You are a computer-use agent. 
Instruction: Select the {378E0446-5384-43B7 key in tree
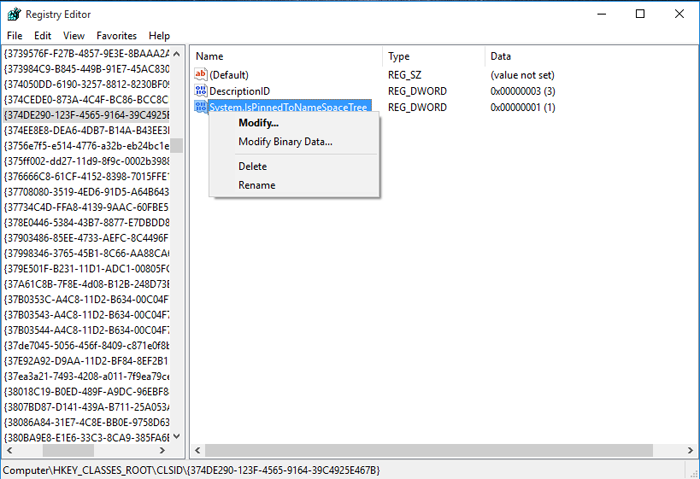click(x=87, y=223)
